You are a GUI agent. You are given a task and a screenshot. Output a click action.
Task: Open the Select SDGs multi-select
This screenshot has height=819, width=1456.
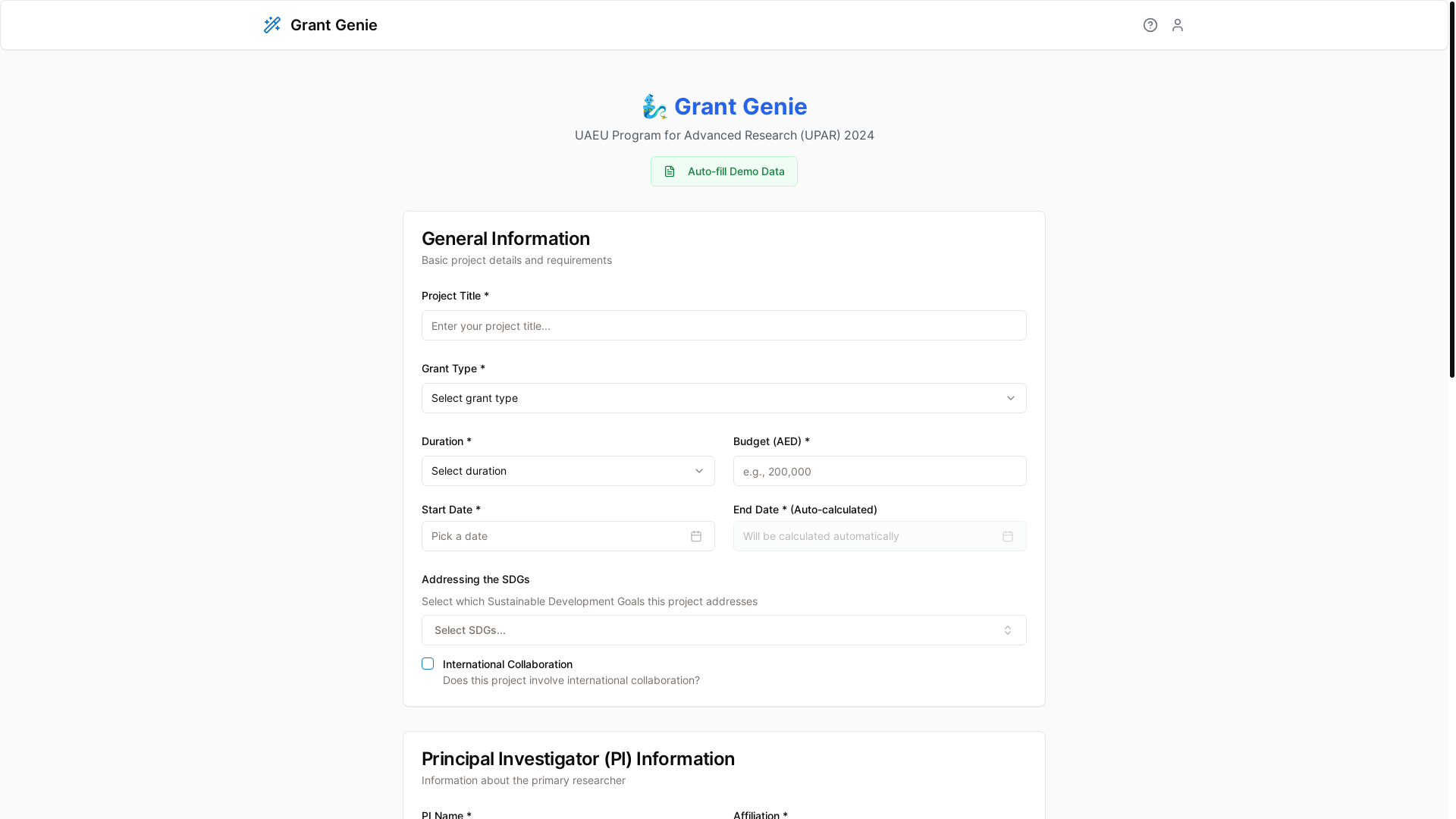[724, 630]
